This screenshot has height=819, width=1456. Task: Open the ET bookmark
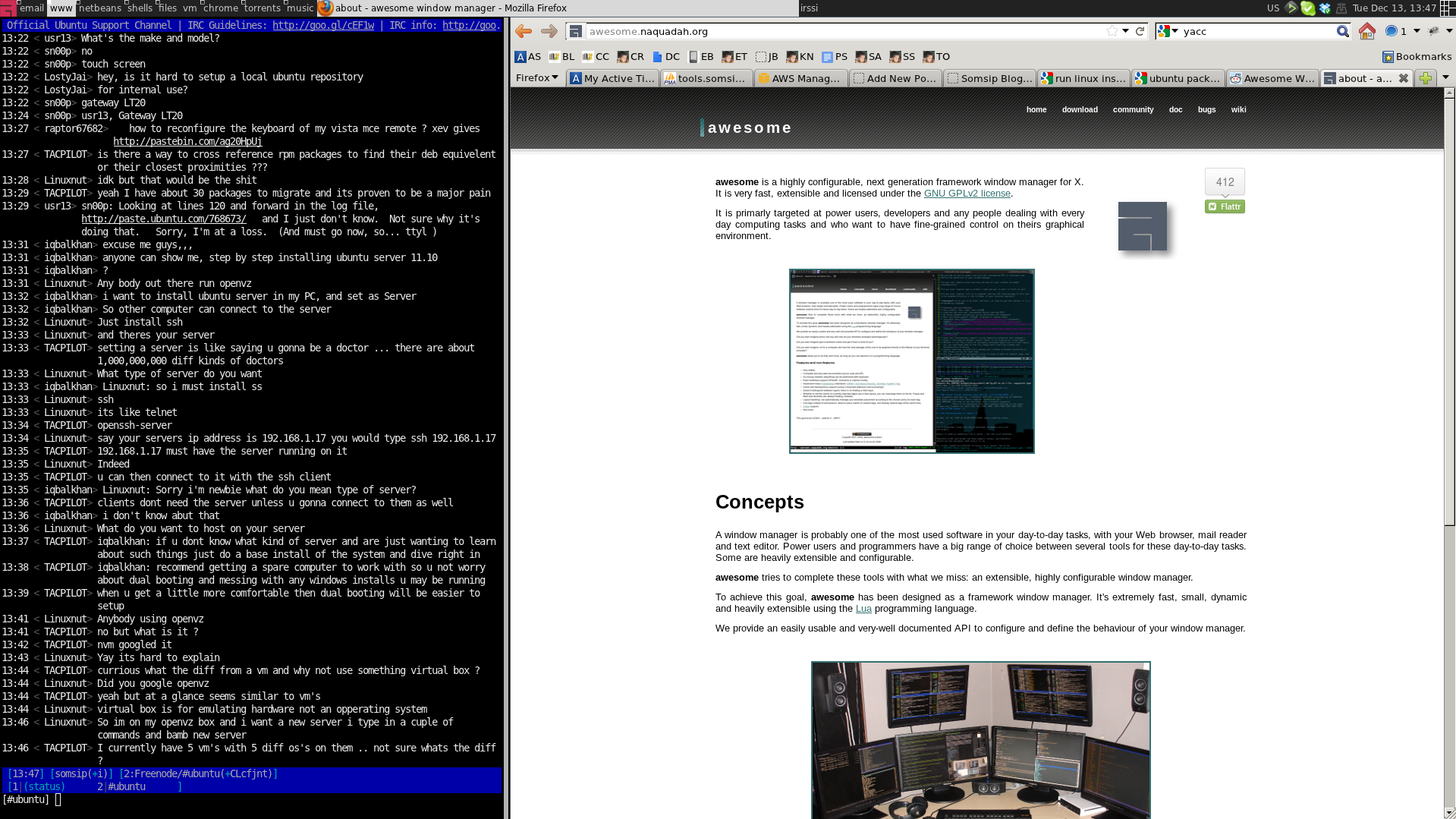point(734,57)
